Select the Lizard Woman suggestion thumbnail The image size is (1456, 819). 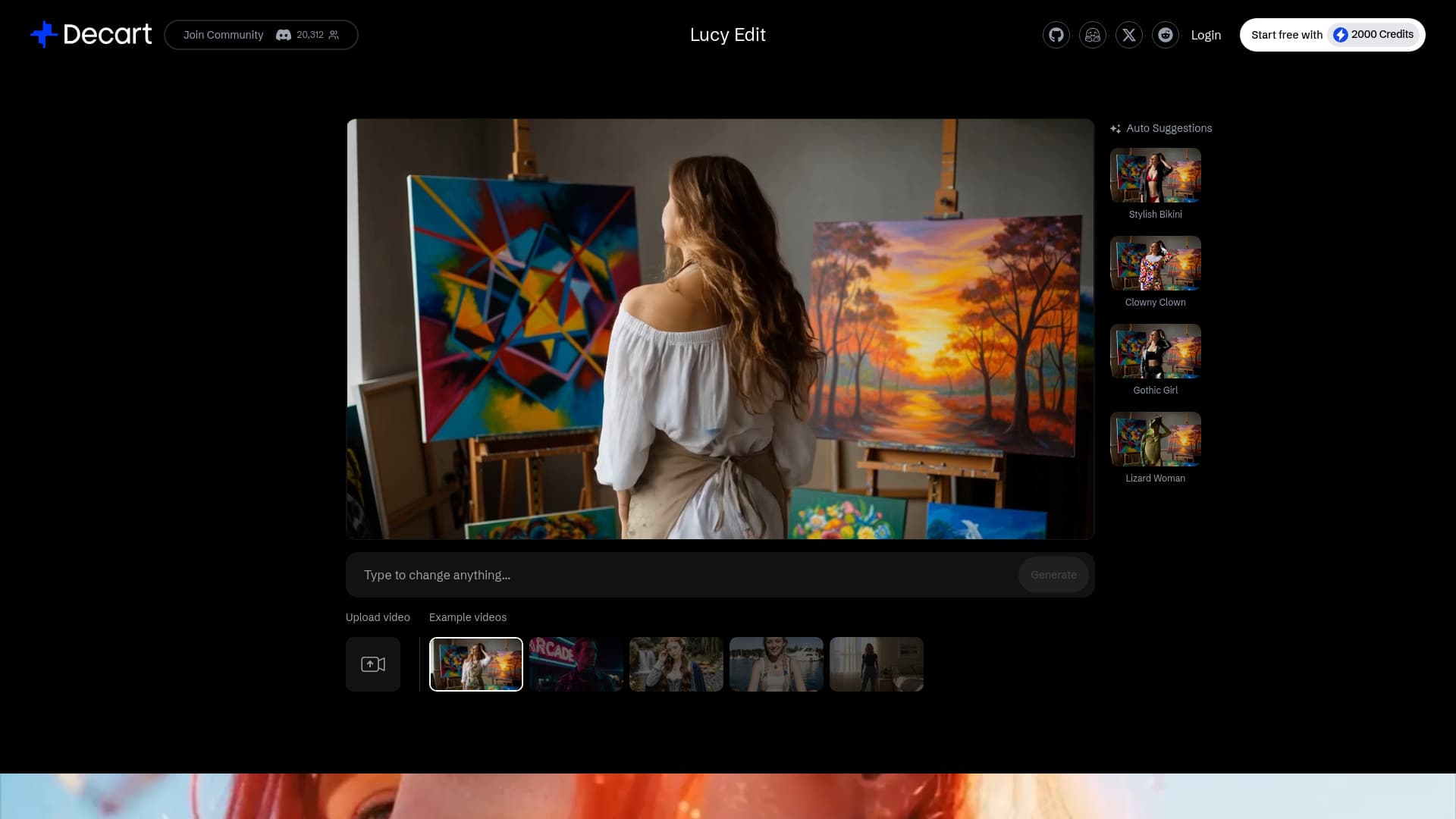[1155, 439]
